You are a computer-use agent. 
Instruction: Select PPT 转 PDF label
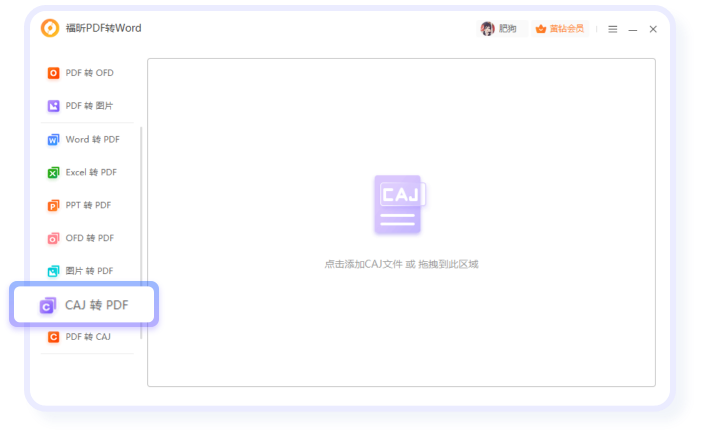click(x=88, y=205)
